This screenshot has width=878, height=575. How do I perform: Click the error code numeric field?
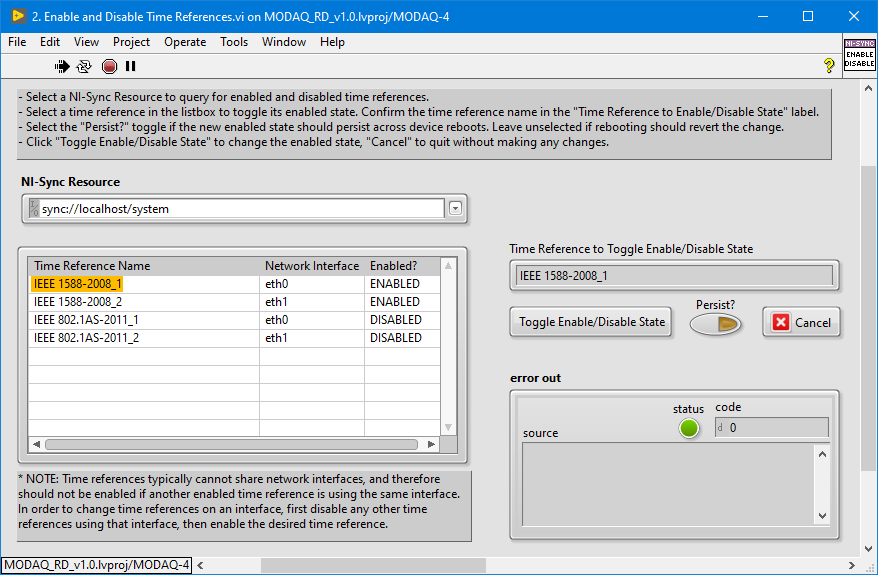point(772,428)
